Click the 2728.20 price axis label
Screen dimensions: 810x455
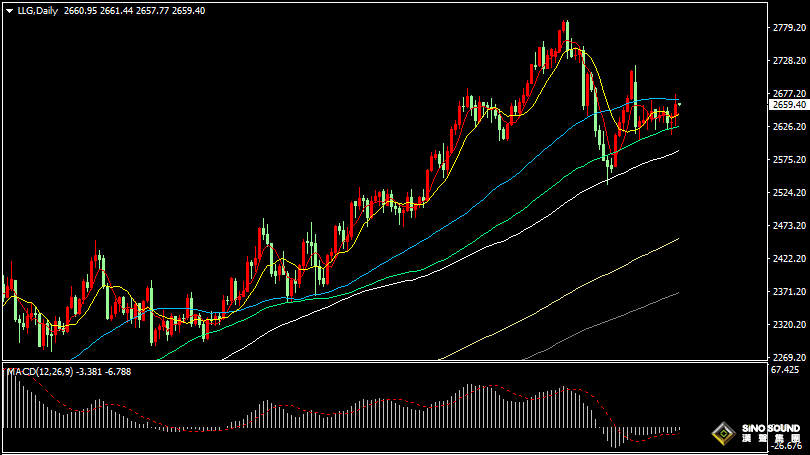[x=789, y=61]
